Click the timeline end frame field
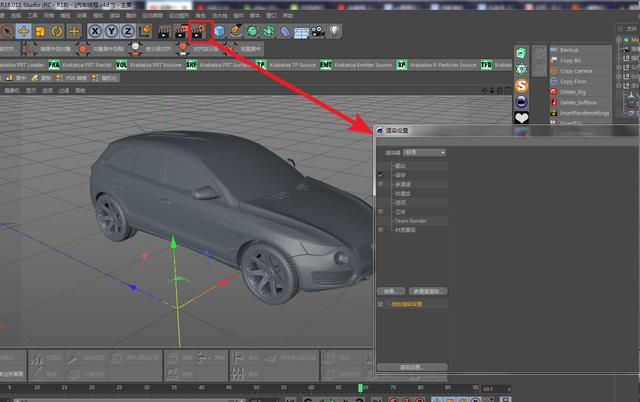This screenshot has width=640, height=402. (x=496, y=389)
